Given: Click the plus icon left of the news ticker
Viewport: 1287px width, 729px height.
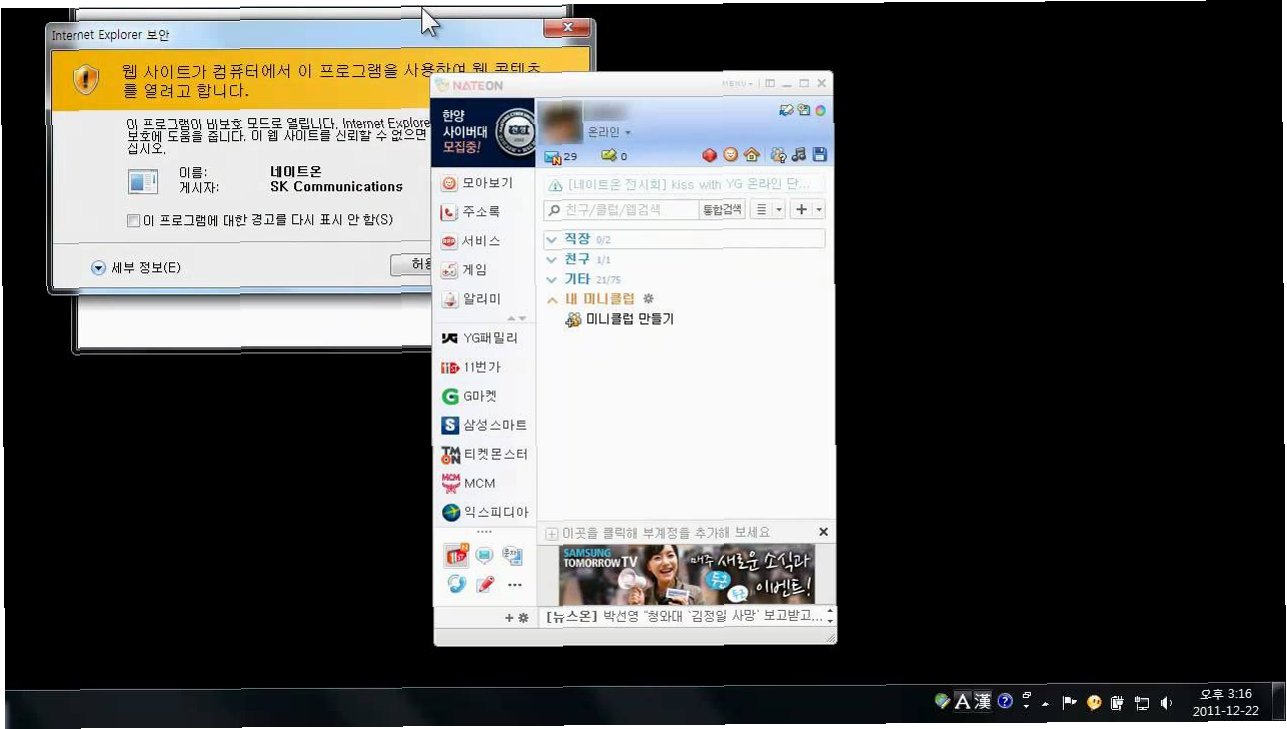Looking at the screenshot, I should [x=509, y=618].
